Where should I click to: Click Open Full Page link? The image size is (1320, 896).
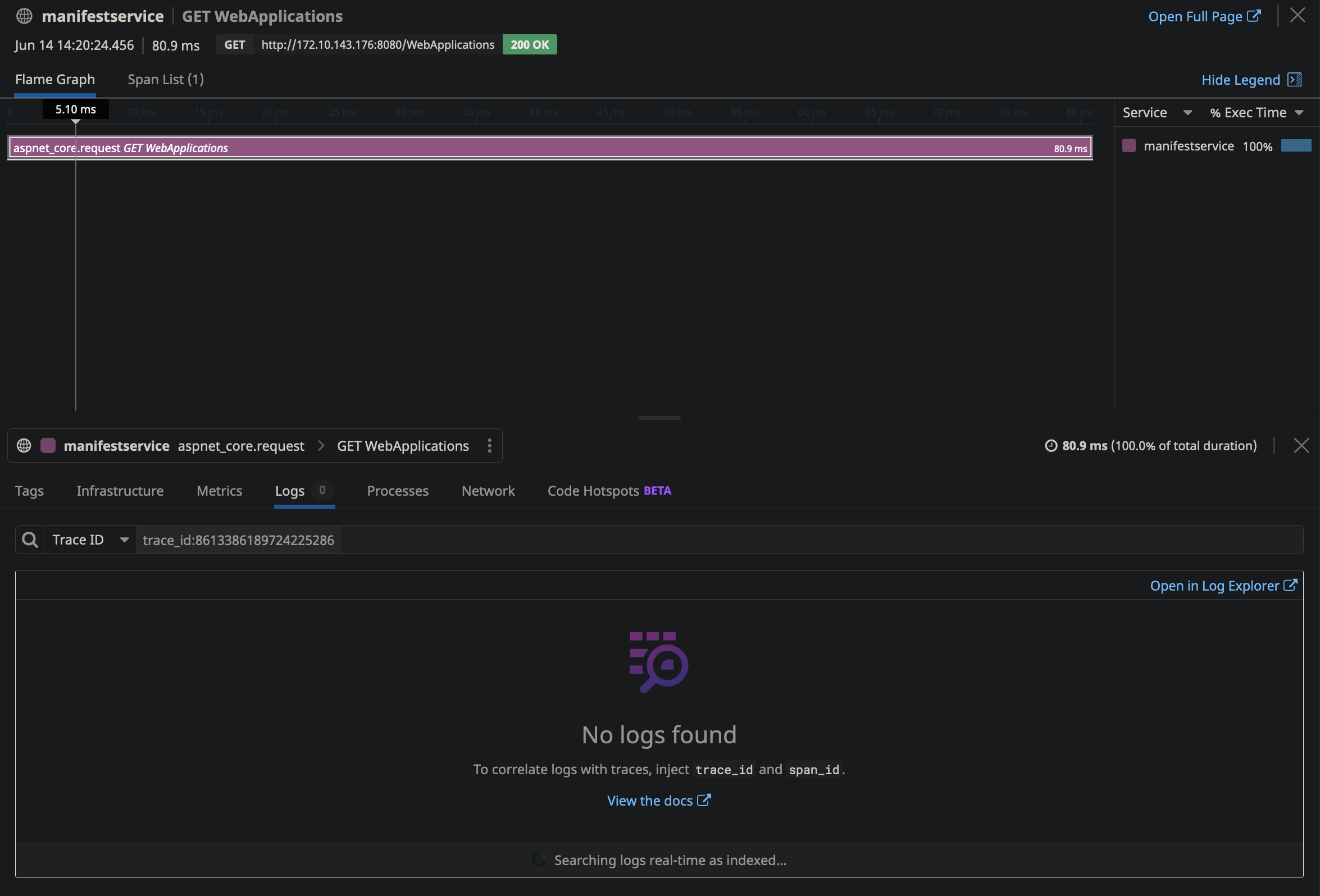click(1204, 16)
